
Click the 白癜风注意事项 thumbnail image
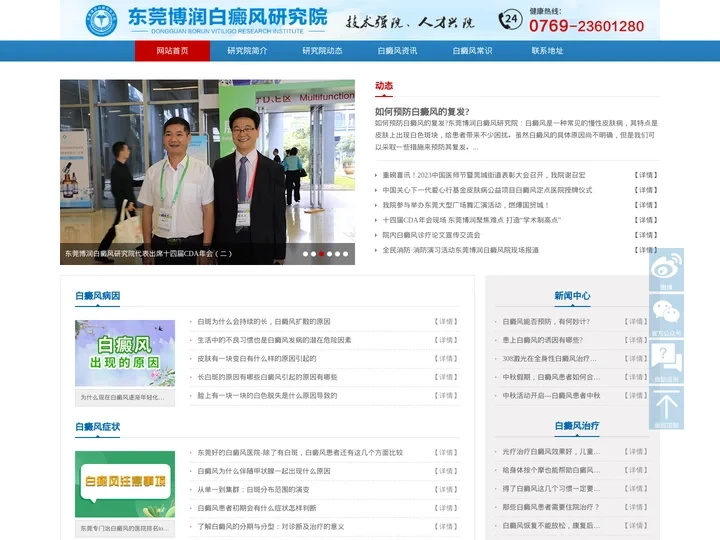pyautogui.click(x=125, y=484)
